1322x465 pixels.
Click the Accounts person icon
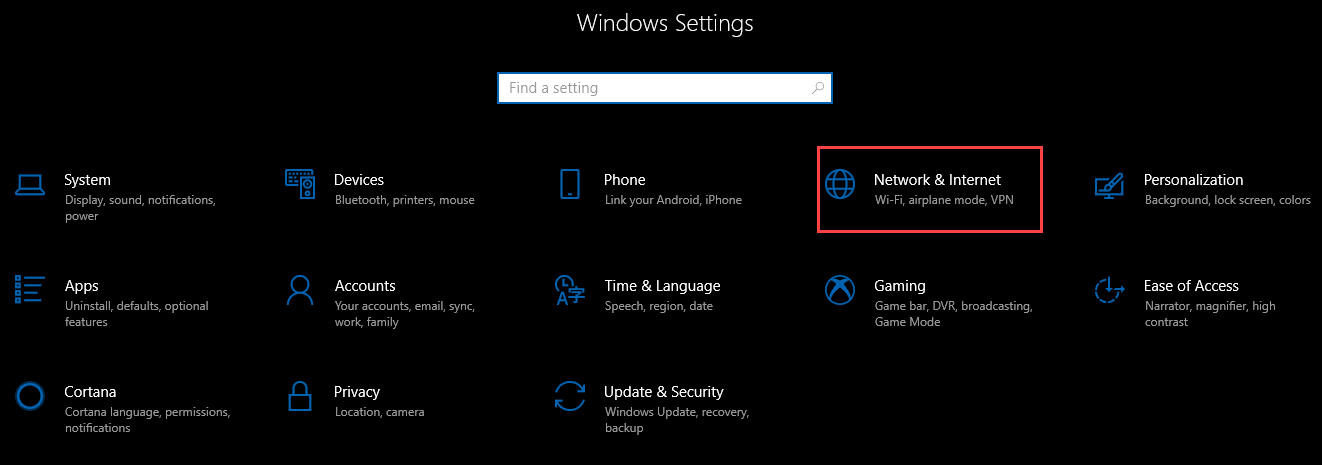tap(300, 290)
